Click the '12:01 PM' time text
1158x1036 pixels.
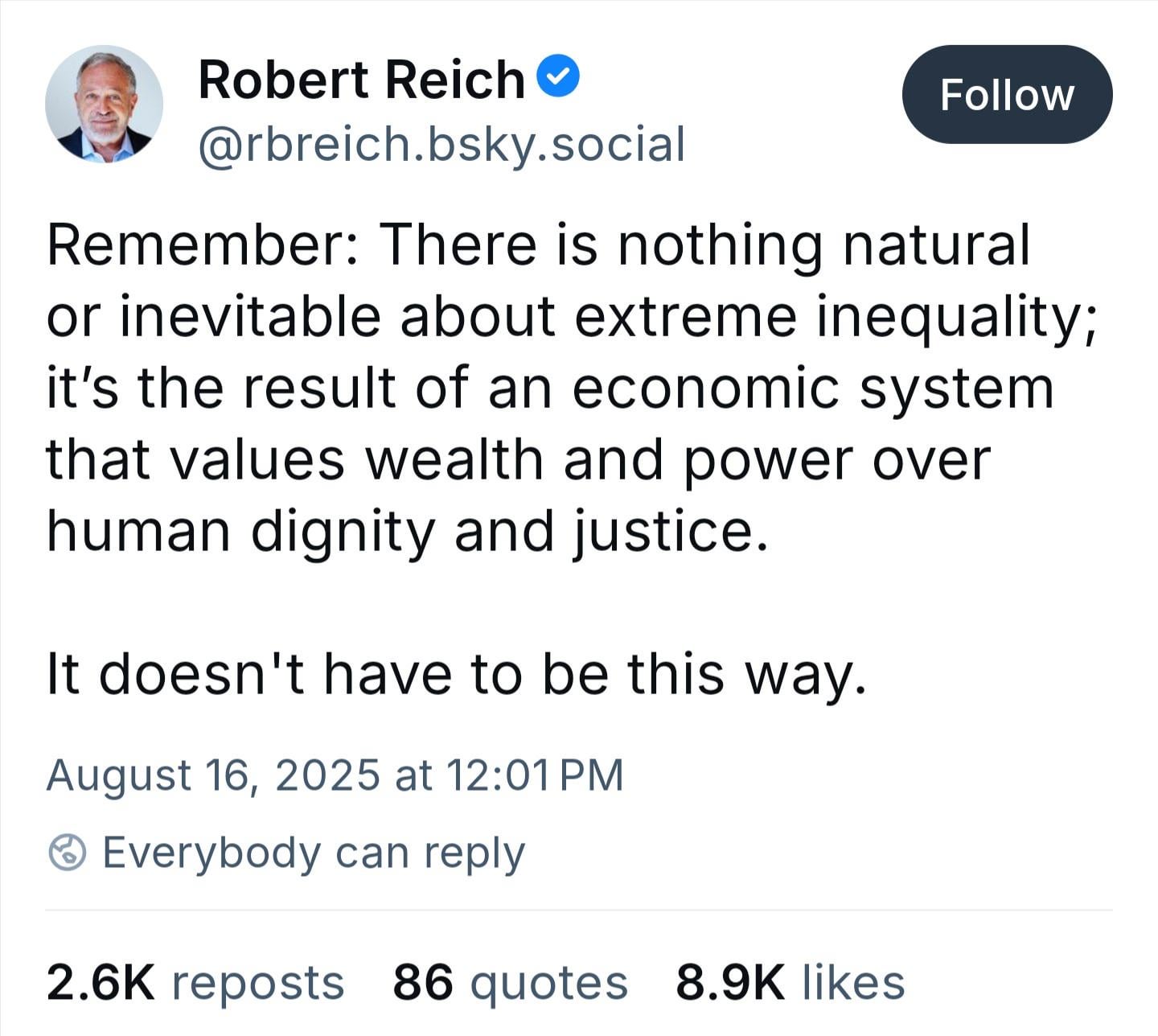(x=533, y=775)
